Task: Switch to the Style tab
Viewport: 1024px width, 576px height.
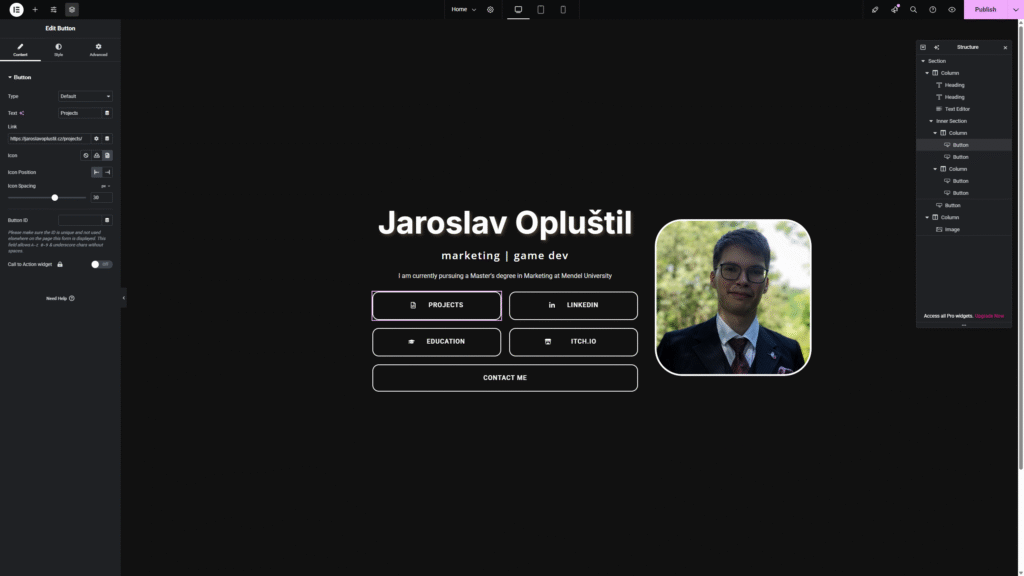Action: (58, 48)
